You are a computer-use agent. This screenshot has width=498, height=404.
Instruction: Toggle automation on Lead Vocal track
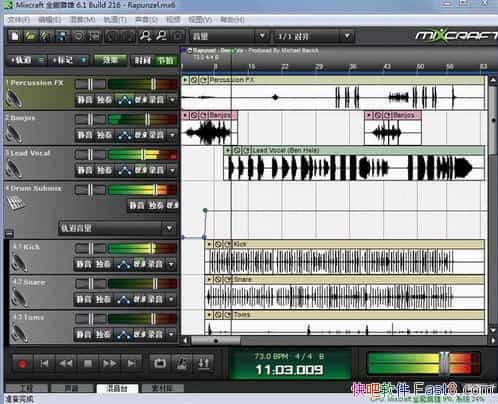pyautogui.click(x=124, y=170)
